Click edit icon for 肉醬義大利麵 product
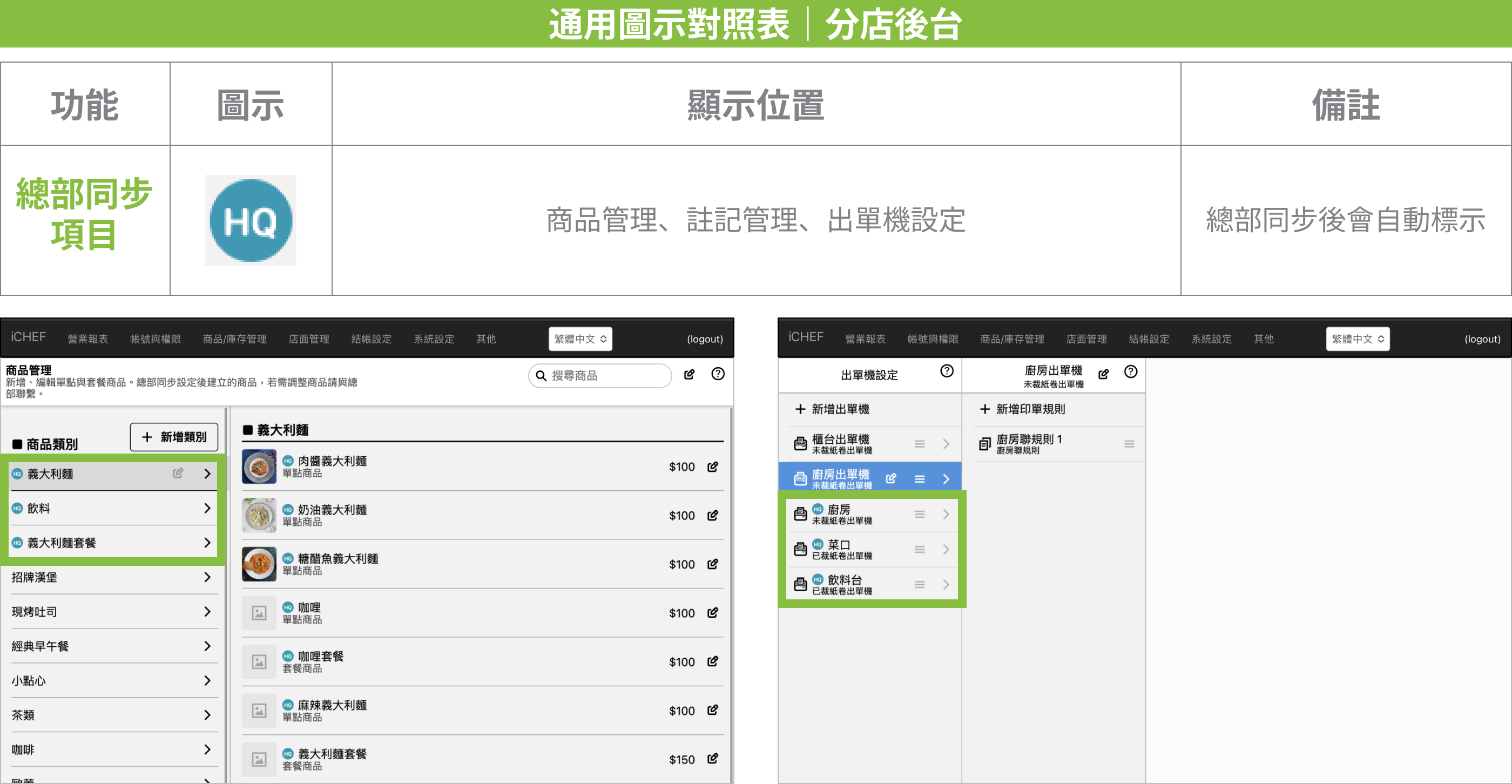The image size is (1512, 784). point(712,467)
